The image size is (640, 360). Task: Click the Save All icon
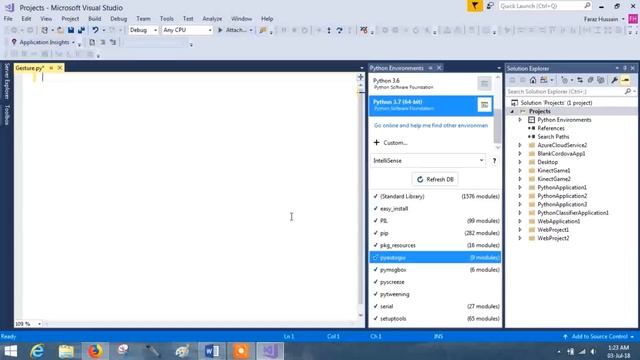click(81, 30)
